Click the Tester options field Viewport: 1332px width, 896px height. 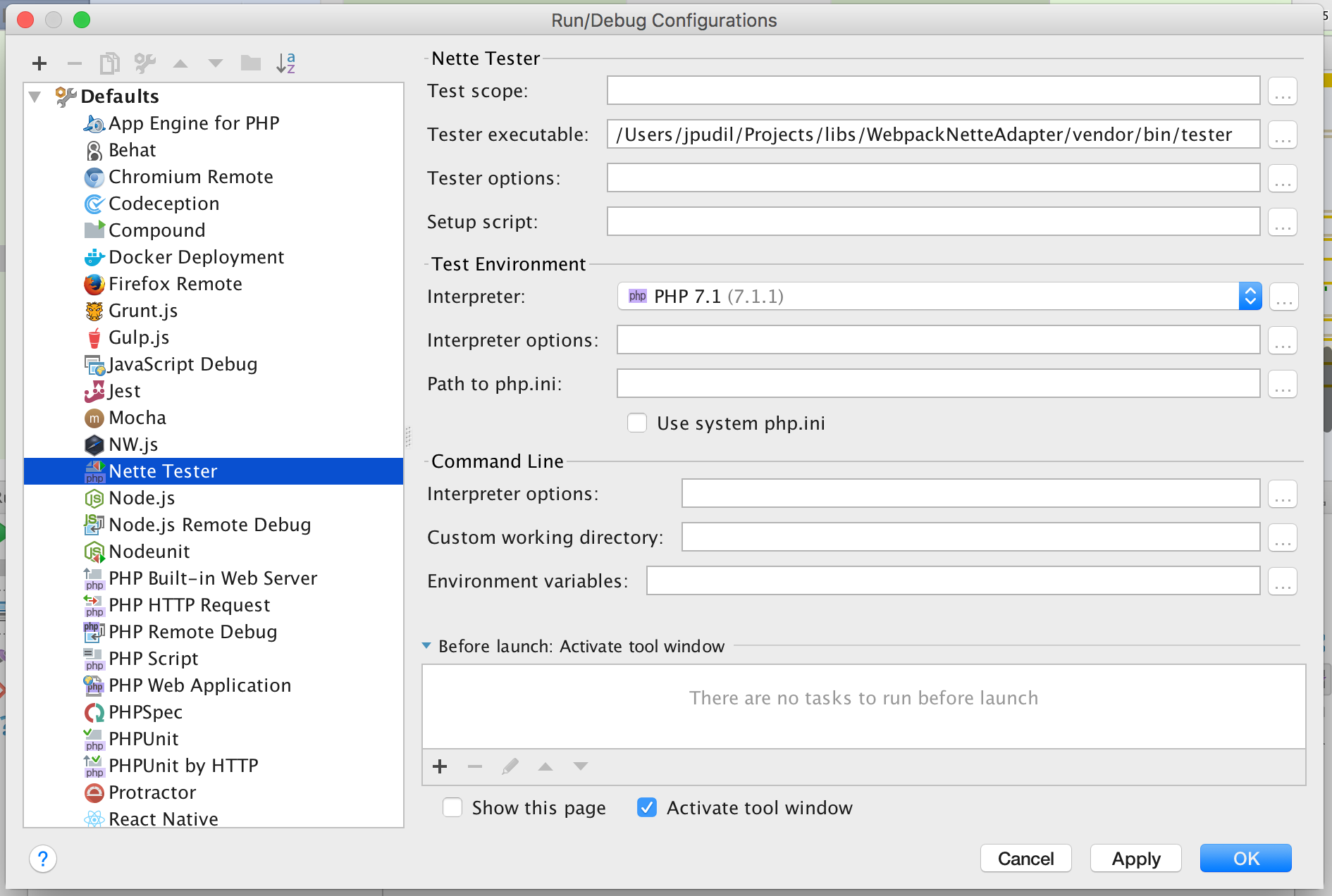933,178
